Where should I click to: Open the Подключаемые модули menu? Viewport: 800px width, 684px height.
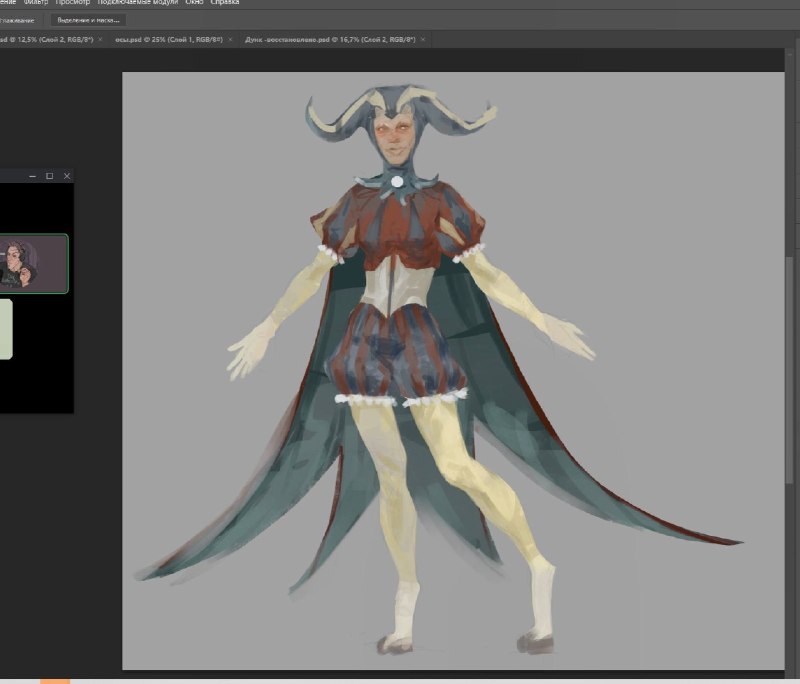pyautogui.click(x=138, y=2)
